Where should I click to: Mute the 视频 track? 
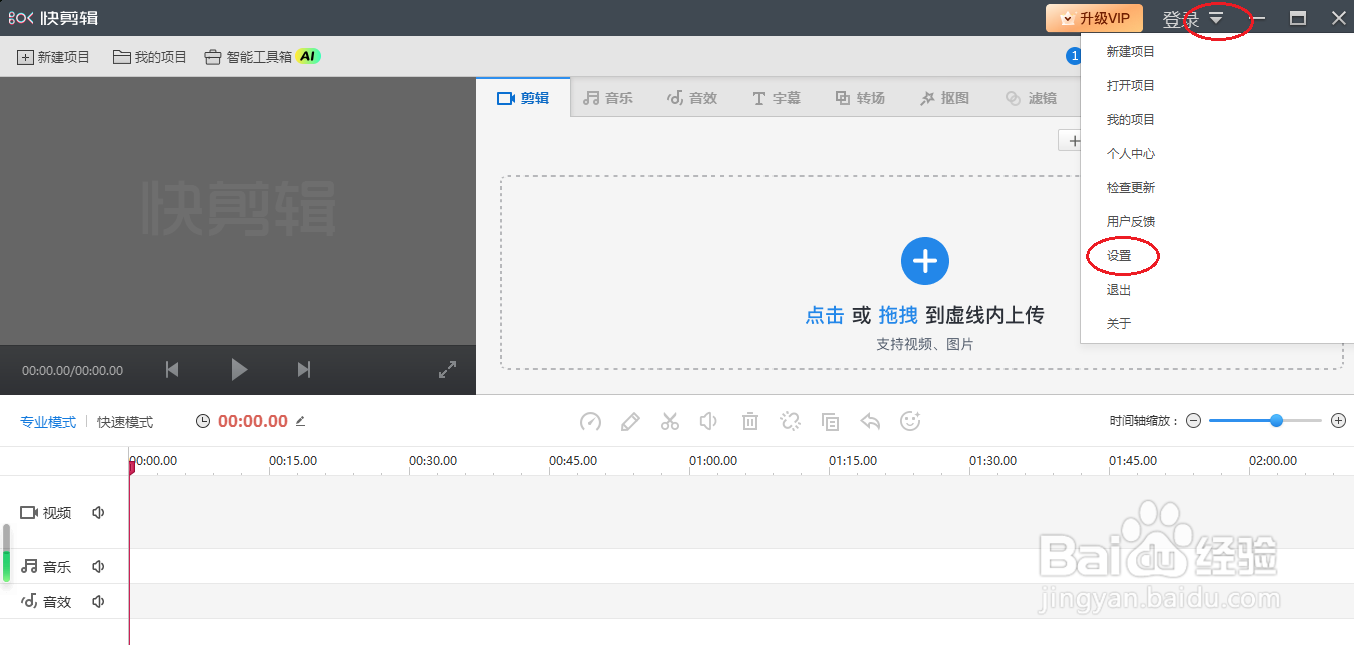[98, 513]
